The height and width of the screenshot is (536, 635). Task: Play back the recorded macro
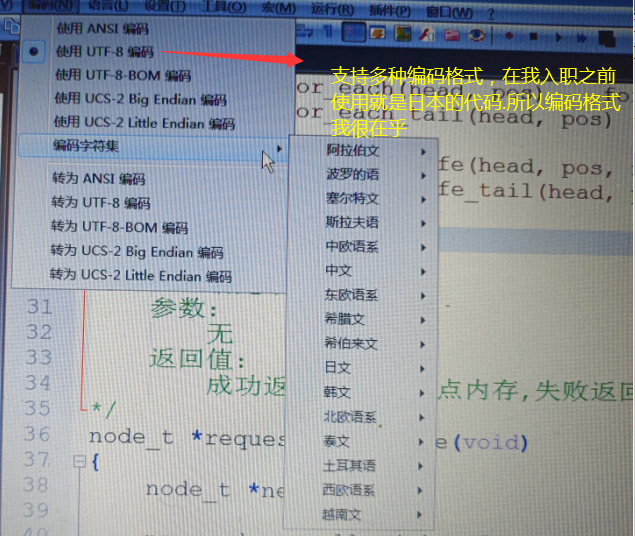coord(558,38)
